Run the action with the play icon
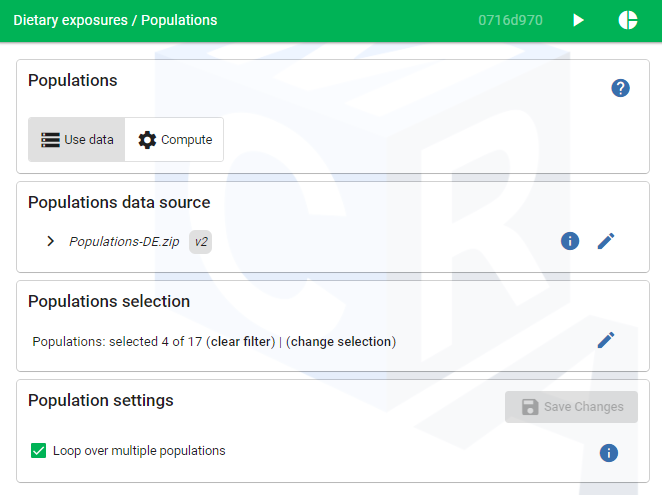The height and width of the screenshot is (495, 662). 578,20
